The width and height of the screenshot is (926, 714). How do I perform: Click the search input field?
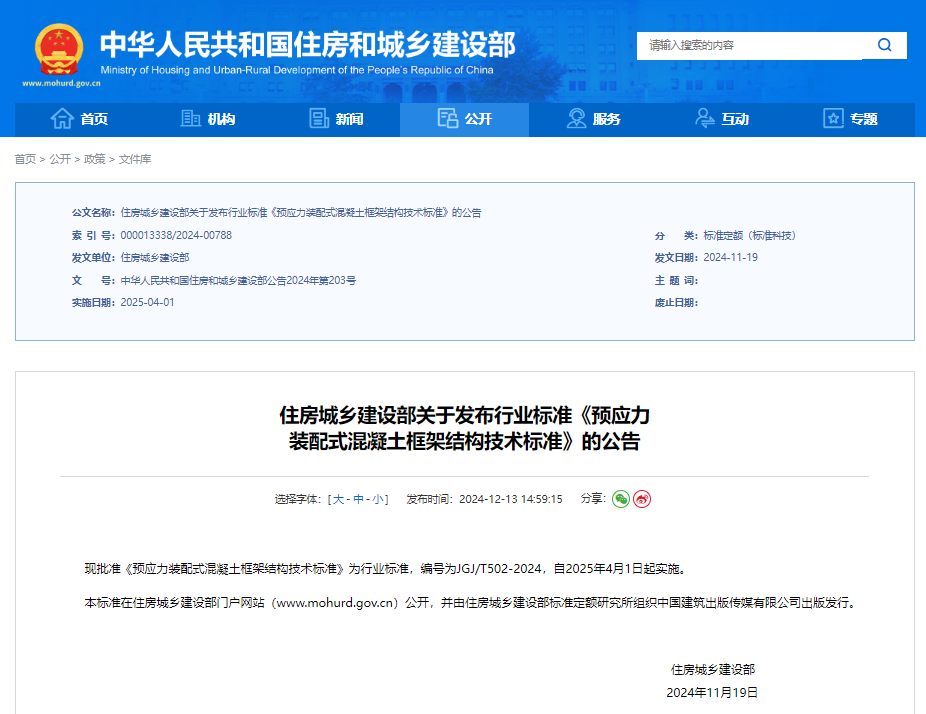point(750,45)
